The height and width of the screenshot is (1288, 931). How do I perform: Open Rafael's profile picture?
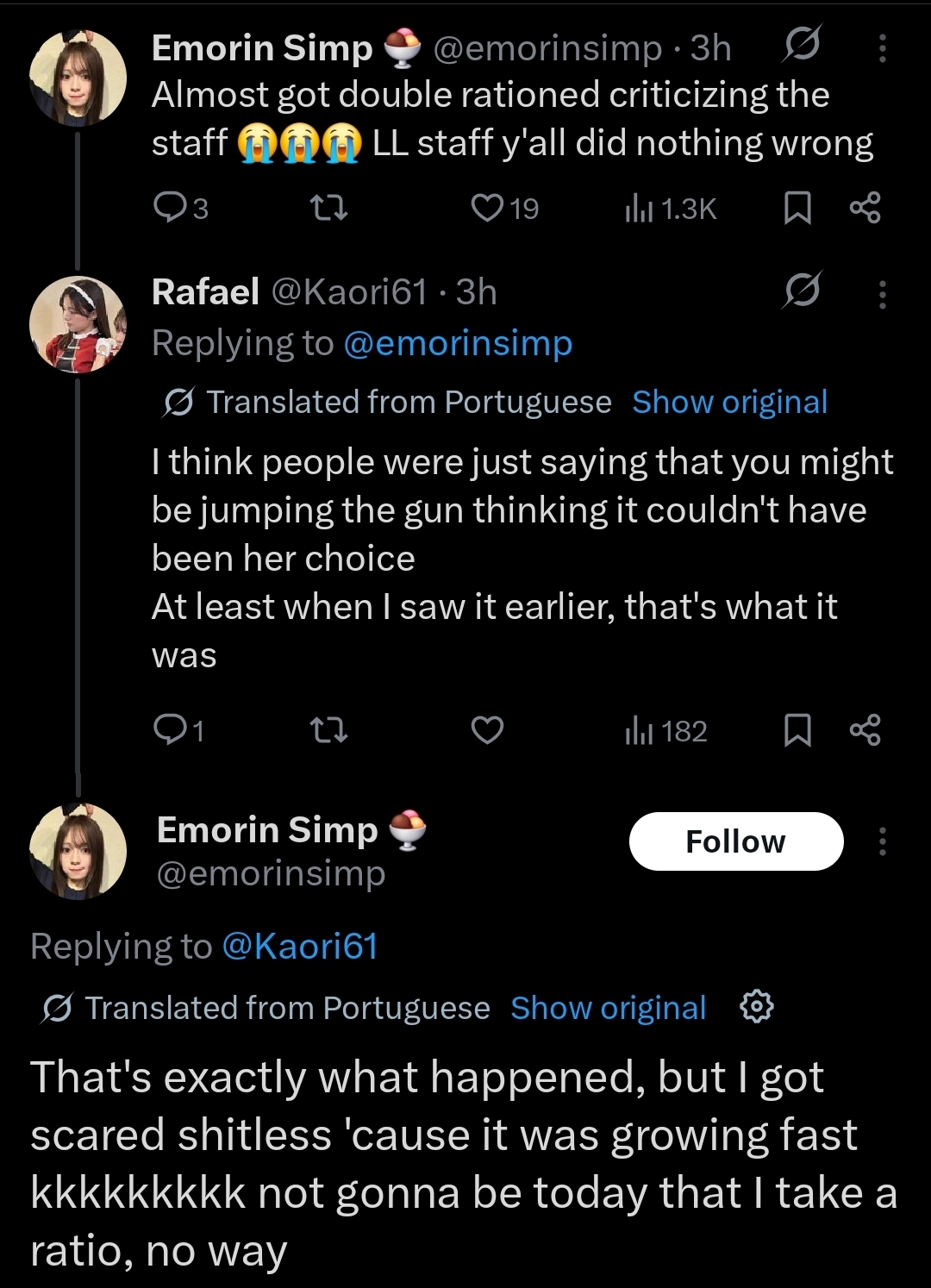click(x=78, y=324)
